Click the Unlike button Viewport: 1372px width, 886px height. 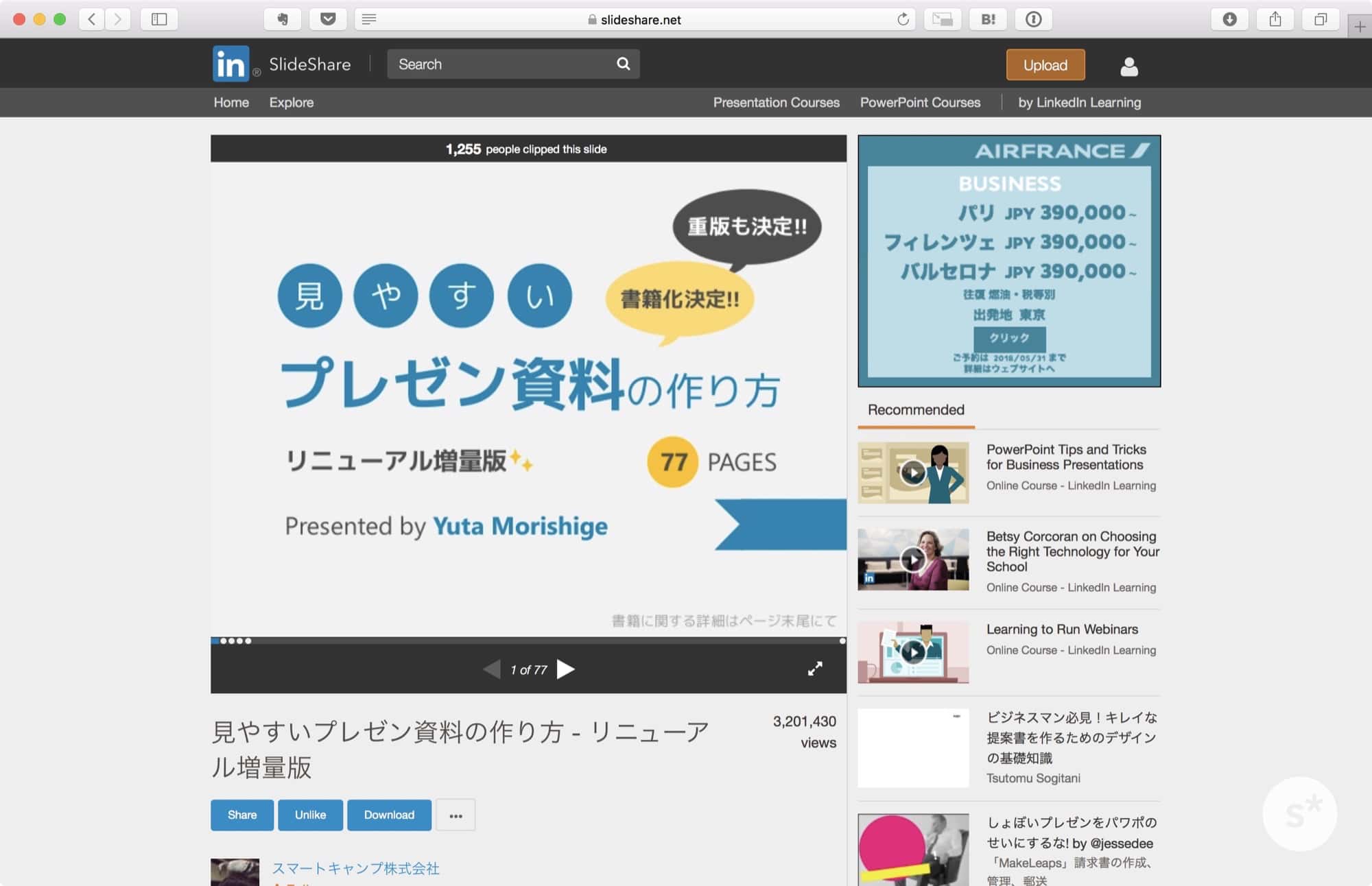pyautogui.click(x=309, y=814)
